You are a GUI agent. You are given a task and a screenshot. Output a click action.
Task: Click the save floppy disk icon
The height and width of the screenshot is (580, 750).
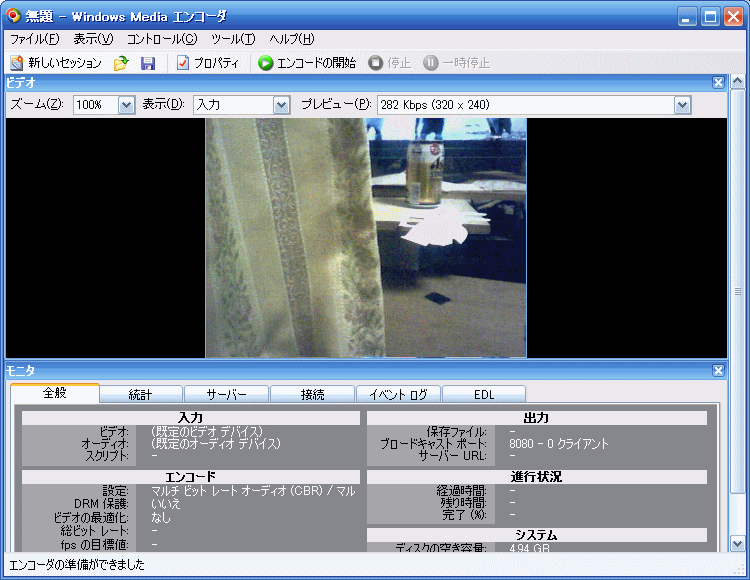(148, 63)
